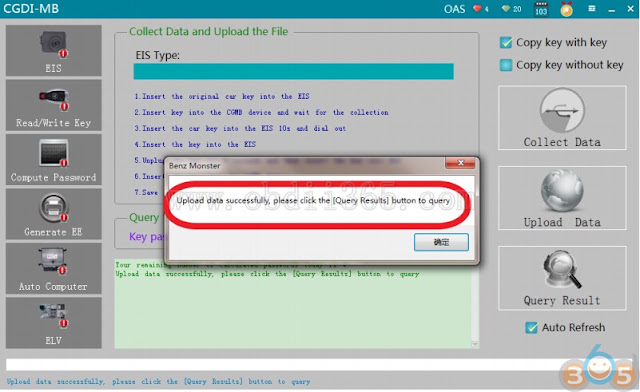Click the gold medal icon
This screenshot has height=392, width=640.
click(567, 9)
